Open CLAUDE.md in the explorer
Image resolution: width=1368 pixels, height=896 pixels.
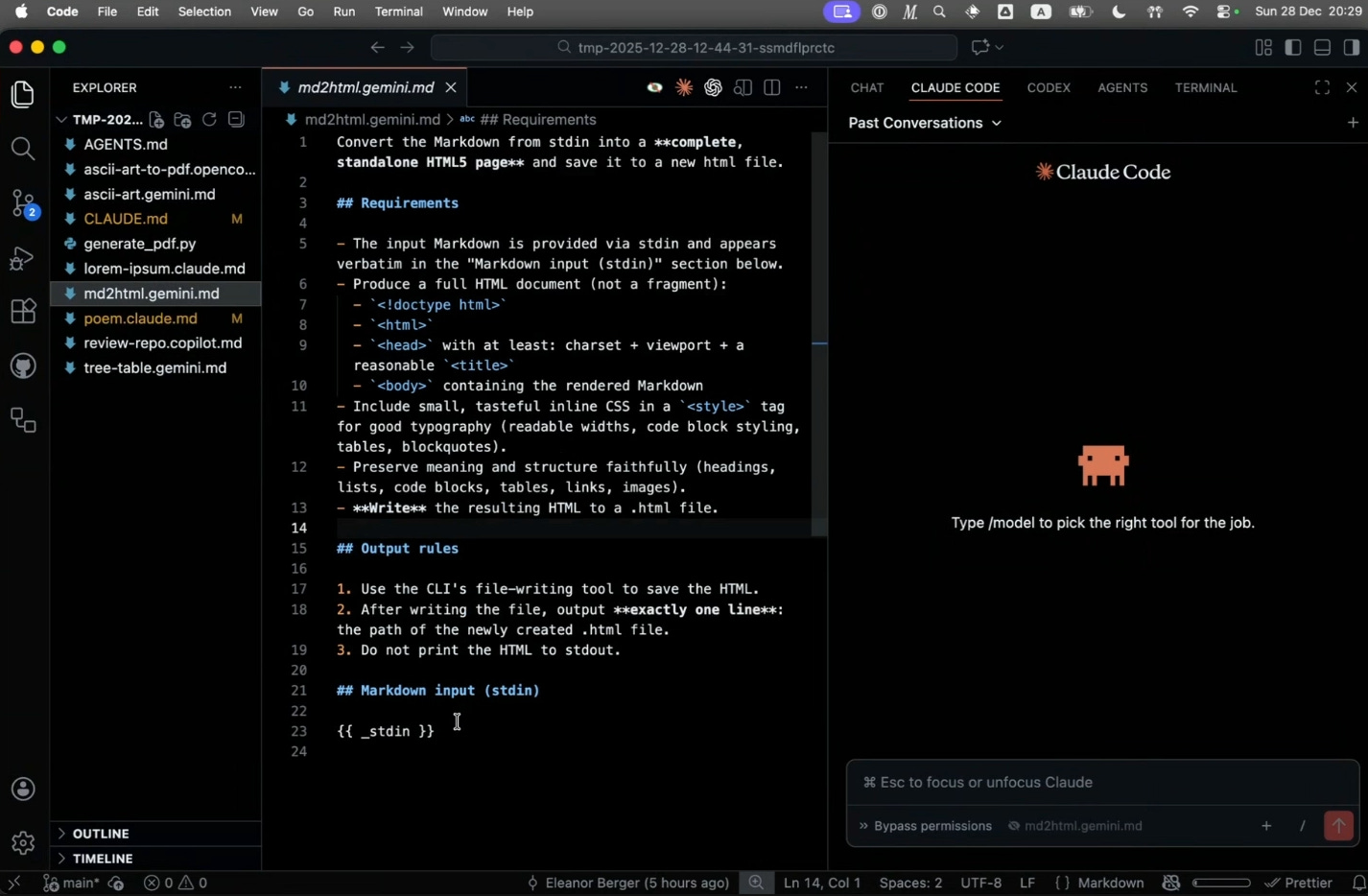(126, 219)
